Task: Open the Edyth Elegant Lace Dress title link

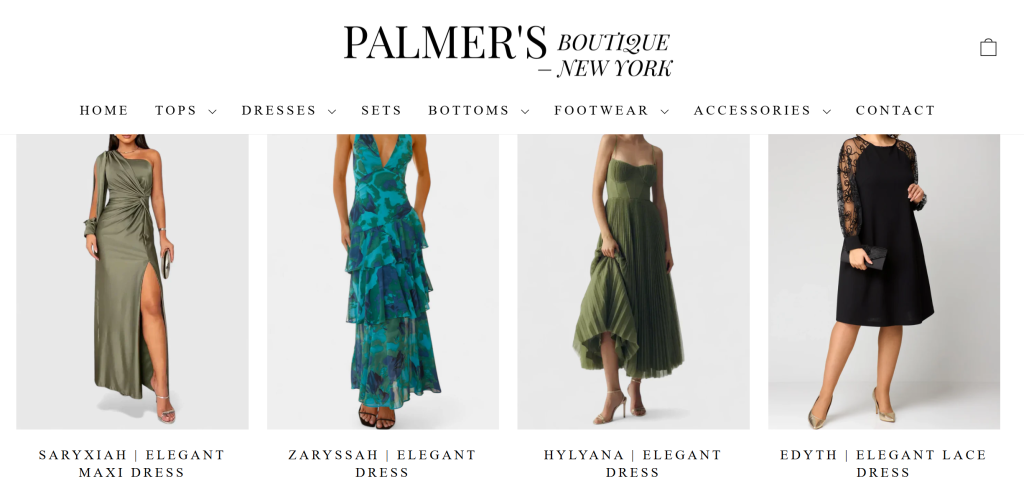Action: (x=884, y=463)
